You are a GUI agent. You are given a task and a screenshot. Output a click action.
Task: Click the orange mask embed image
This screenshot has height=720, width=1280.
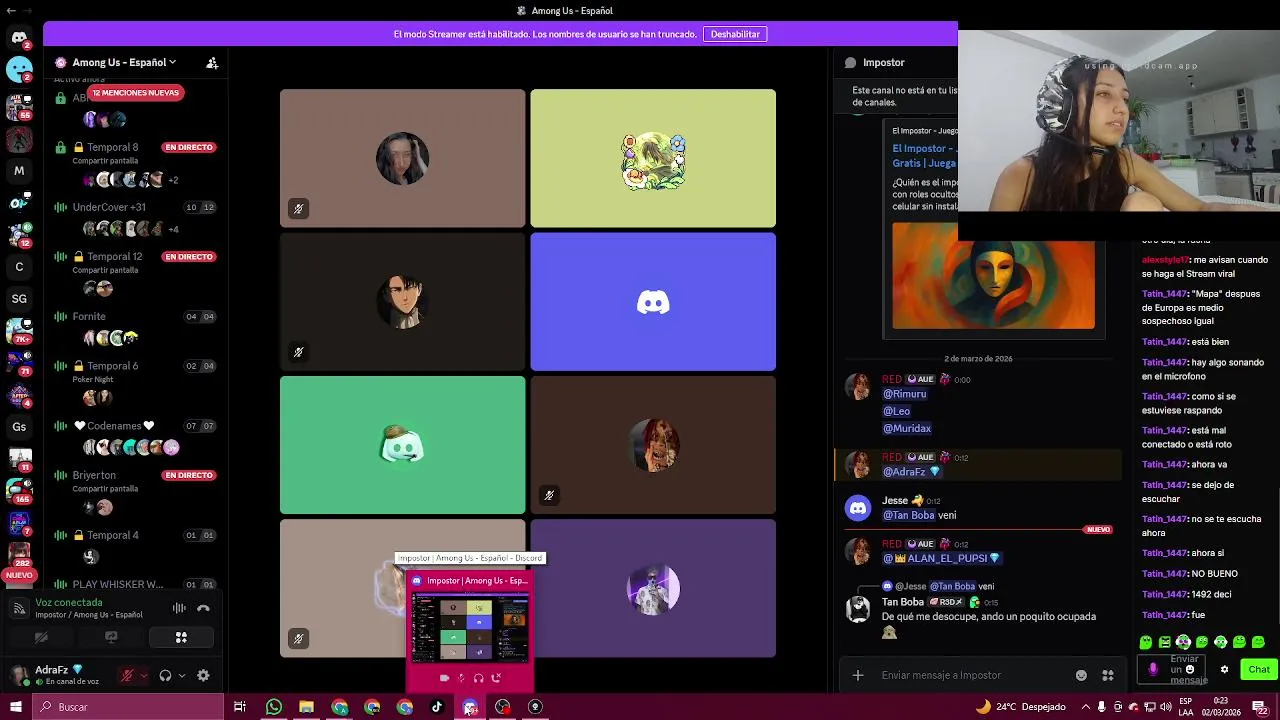[993, 275]
